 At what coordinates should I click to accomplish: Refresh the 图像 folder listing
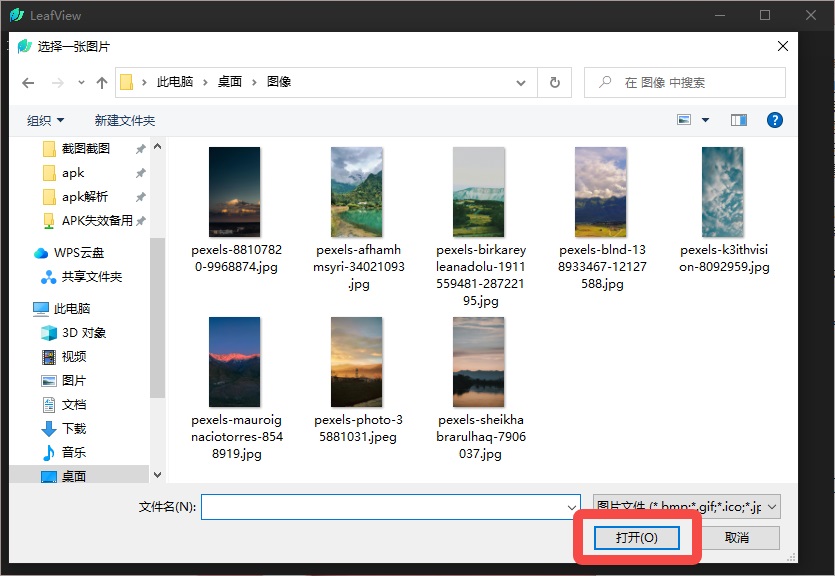[x=554, y=83]
